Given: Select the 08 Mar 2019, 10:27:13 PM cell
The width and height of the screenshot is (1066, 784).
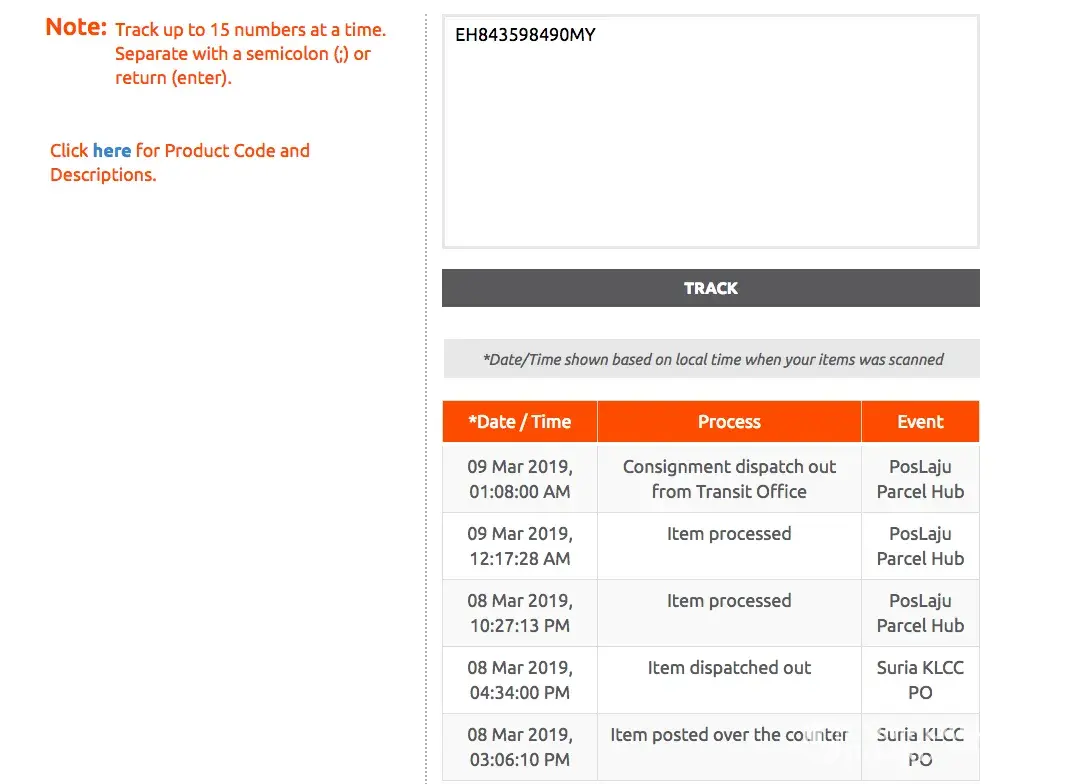Looking at the screenshot, I should [x=520, y=613].
